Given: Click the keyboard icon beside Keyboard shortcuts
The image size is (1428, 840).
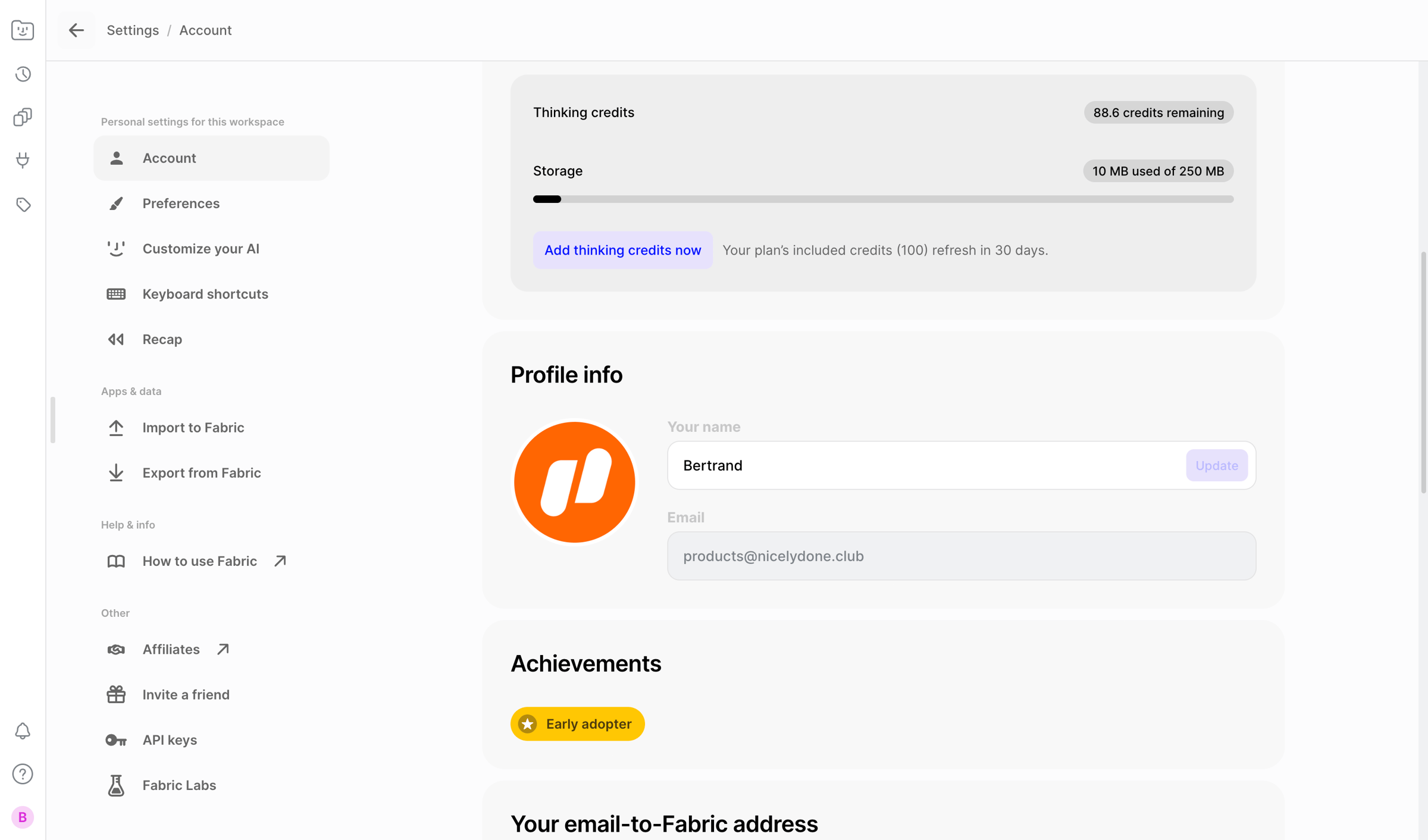Looking at the screenshot, I should pyautogui.click(x=116, y=294).
